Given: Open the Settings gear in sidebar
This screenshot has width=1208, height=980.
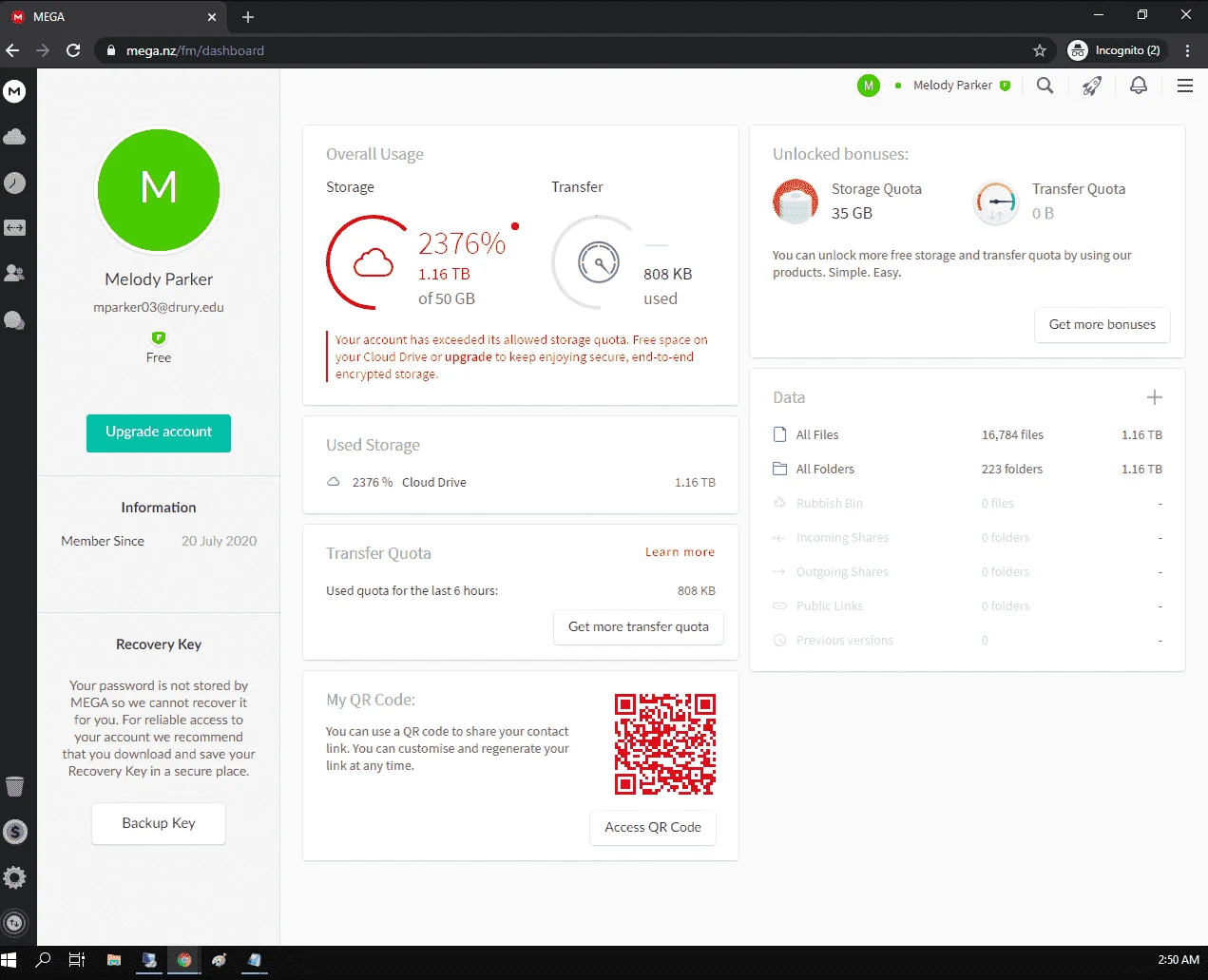Looking at the screenshot, I should point(14,877).
